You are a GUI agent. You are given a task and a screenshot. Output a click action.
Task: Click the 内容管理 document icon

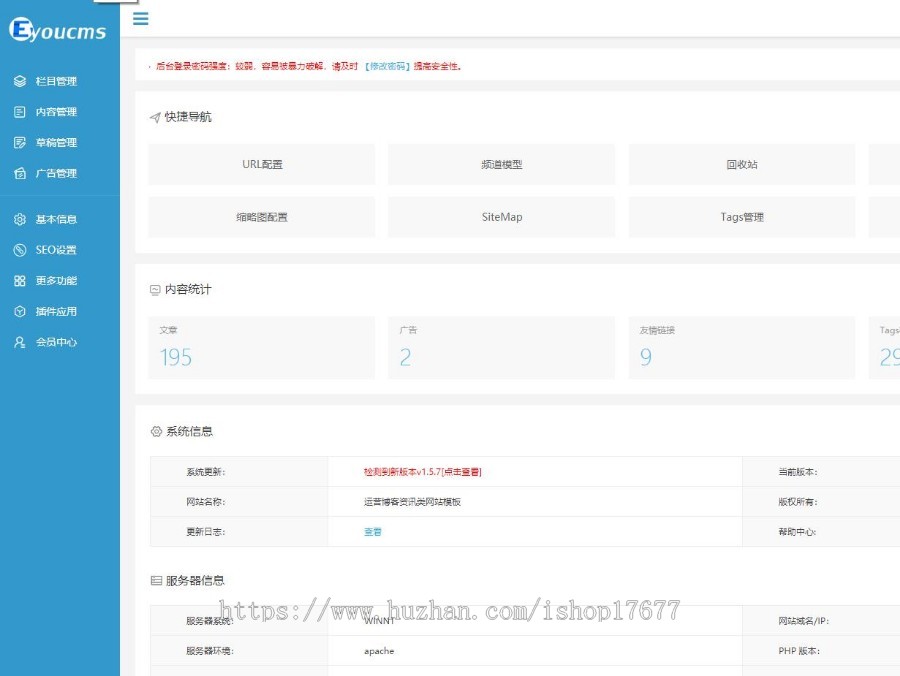click(x=20, y=112)
